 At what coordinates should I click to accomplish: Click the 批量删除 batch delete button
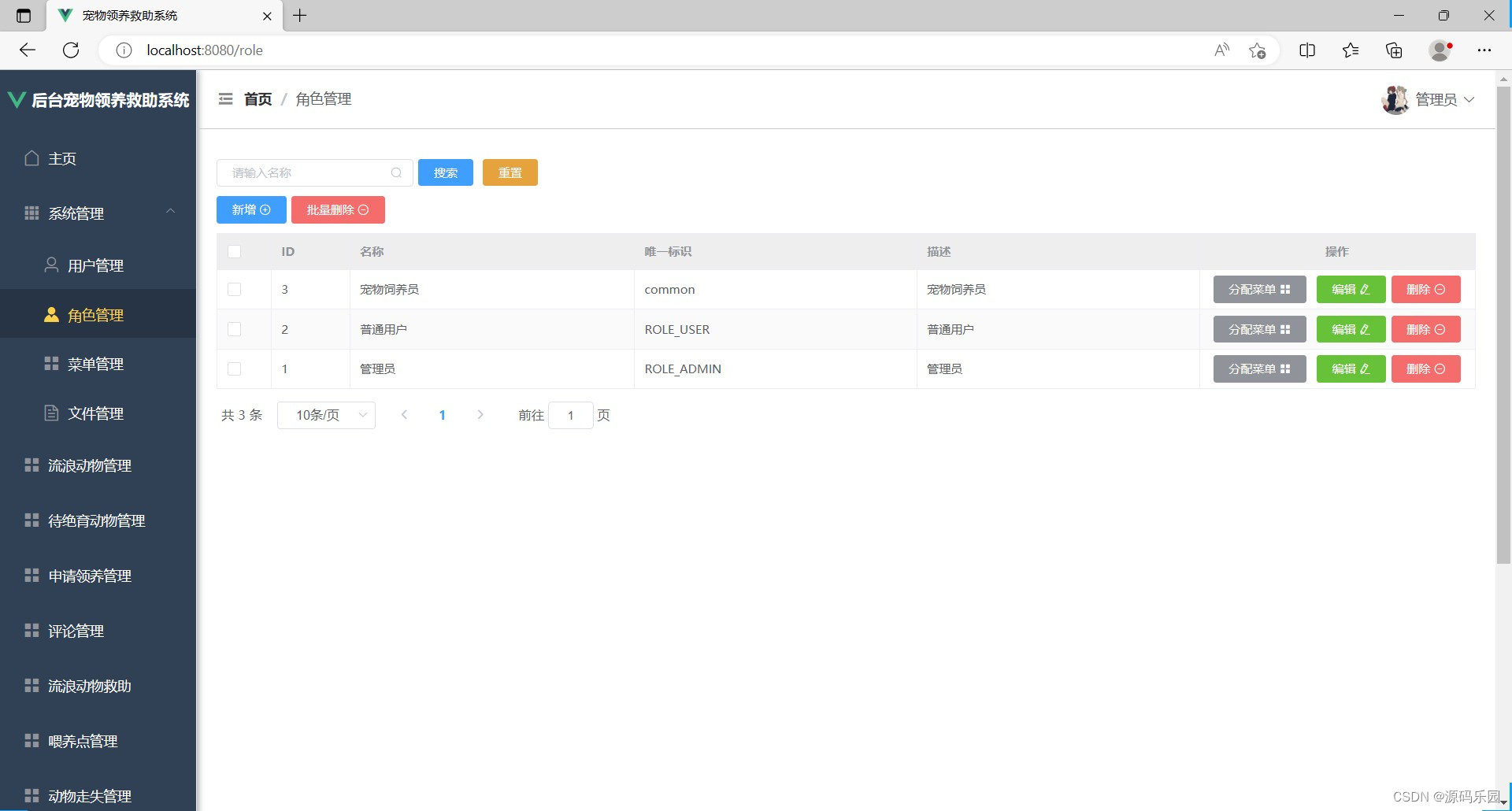(x=338, y=209)
